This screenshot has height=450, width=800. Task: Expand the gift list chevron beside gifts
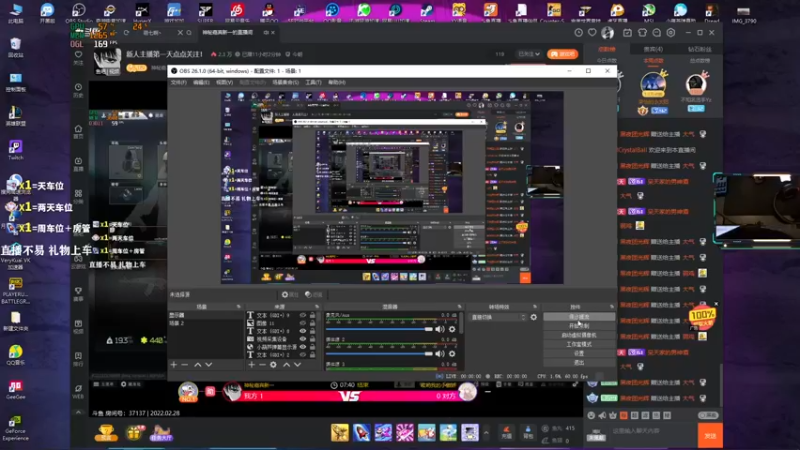click(486, 433)
